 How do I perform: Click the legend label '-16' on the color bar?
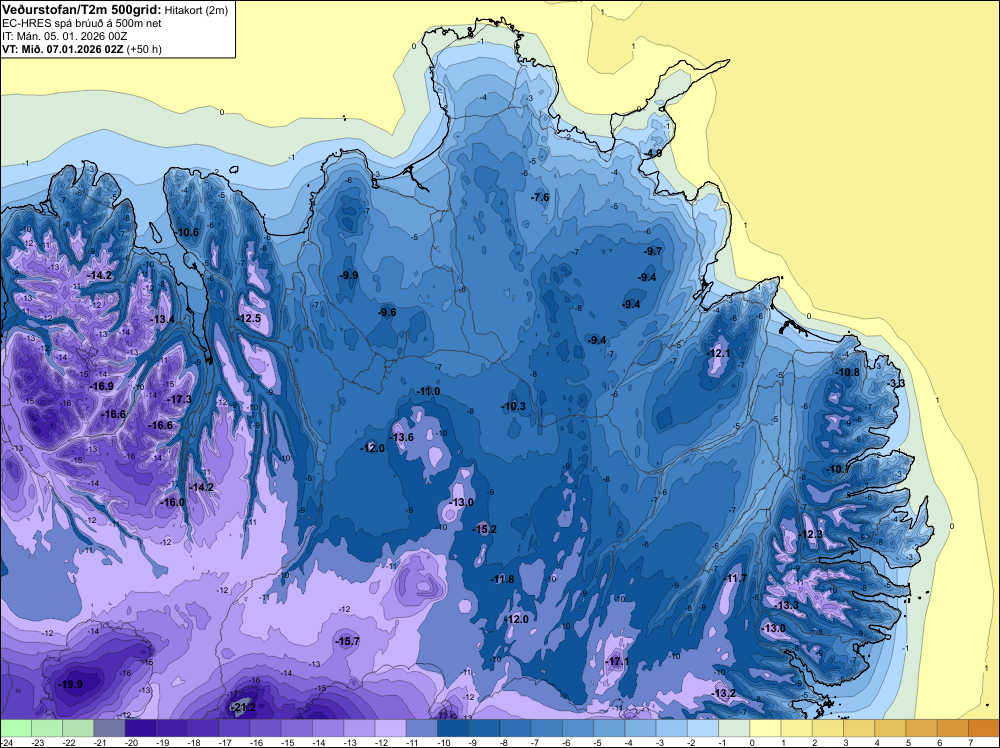[256, 743]
